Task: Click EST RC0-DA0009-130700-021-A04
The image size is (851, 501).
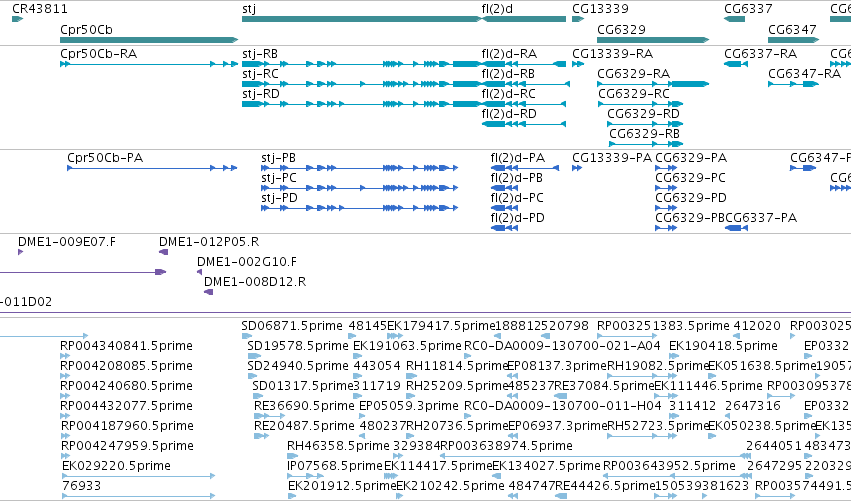Action: click(467, 357)
